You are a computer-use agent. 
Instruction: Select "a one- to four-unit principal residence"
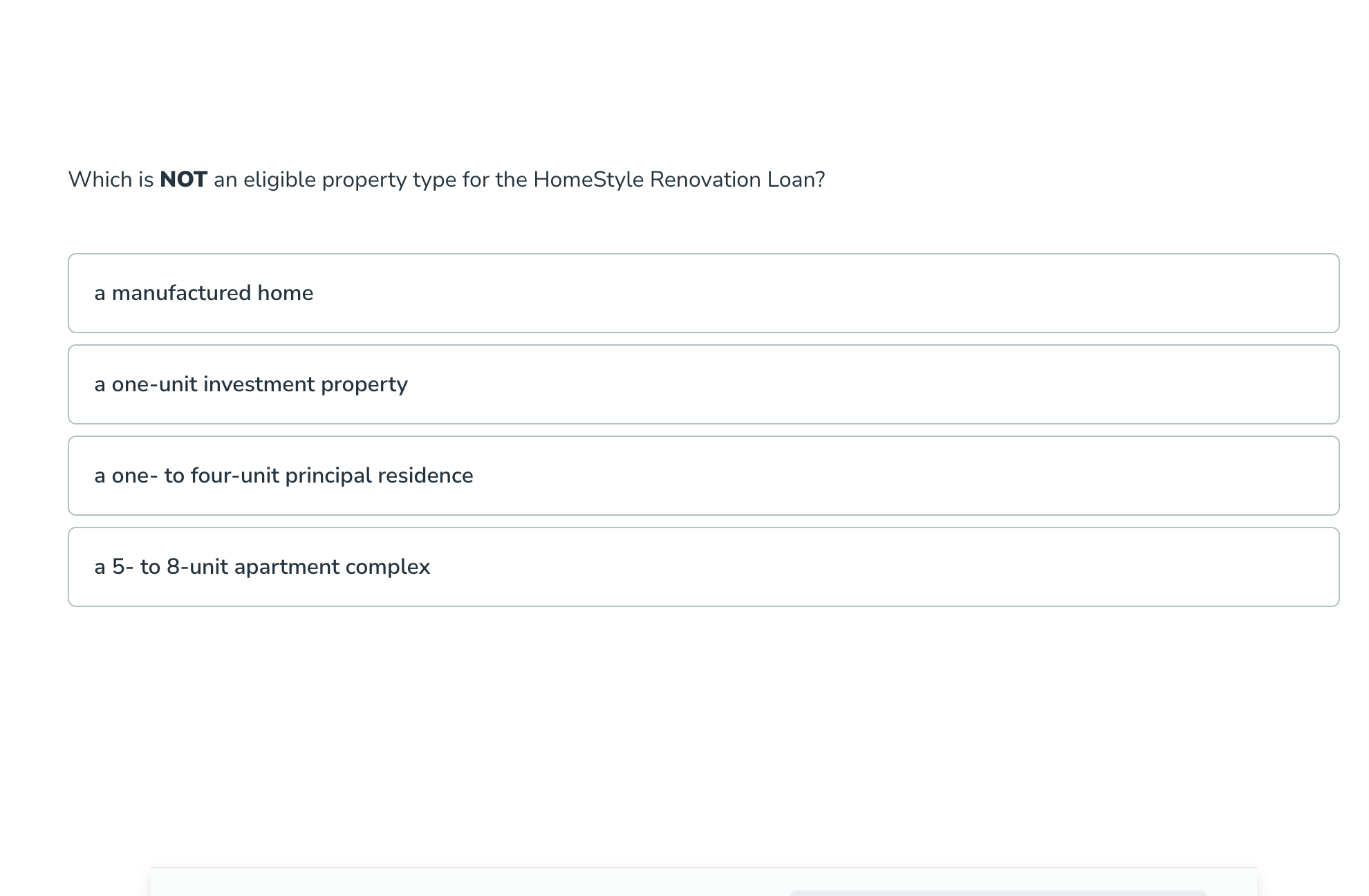point(702,476)
